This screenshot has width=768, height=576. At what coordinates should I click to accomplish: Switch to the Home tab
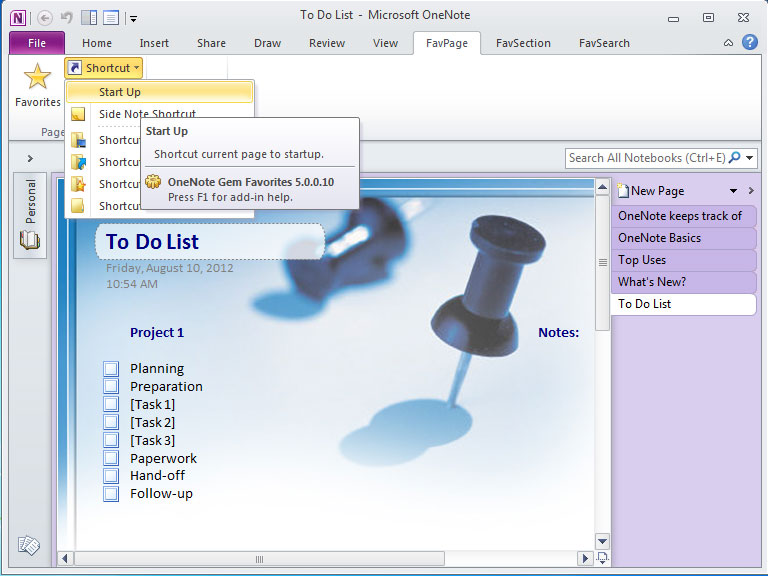pyautogui.click(x=97, y=43)
